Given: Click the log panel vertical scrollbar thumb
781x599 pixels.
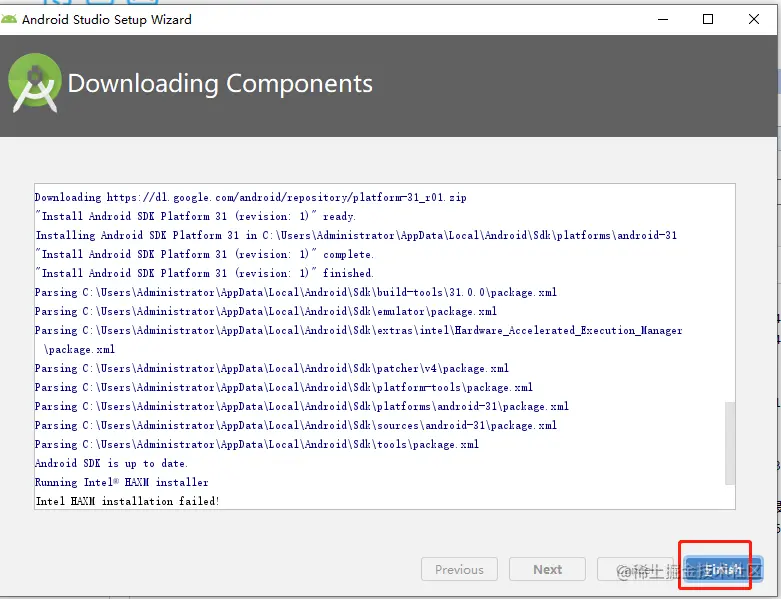Looking at the screenshot, I should point(730,443).
